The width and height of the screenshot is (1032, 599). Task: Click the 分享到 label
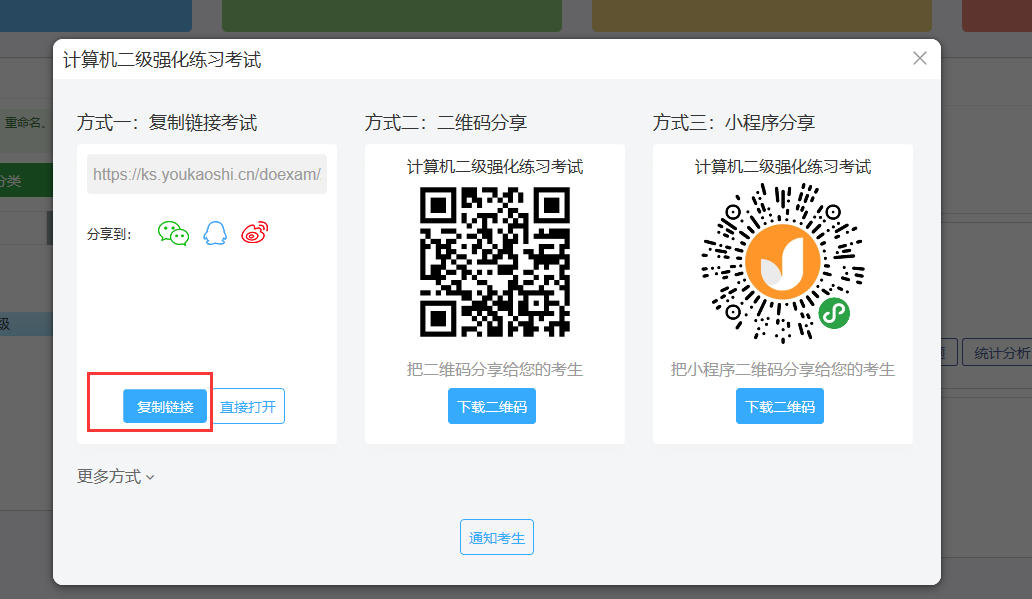coord(109,234)
